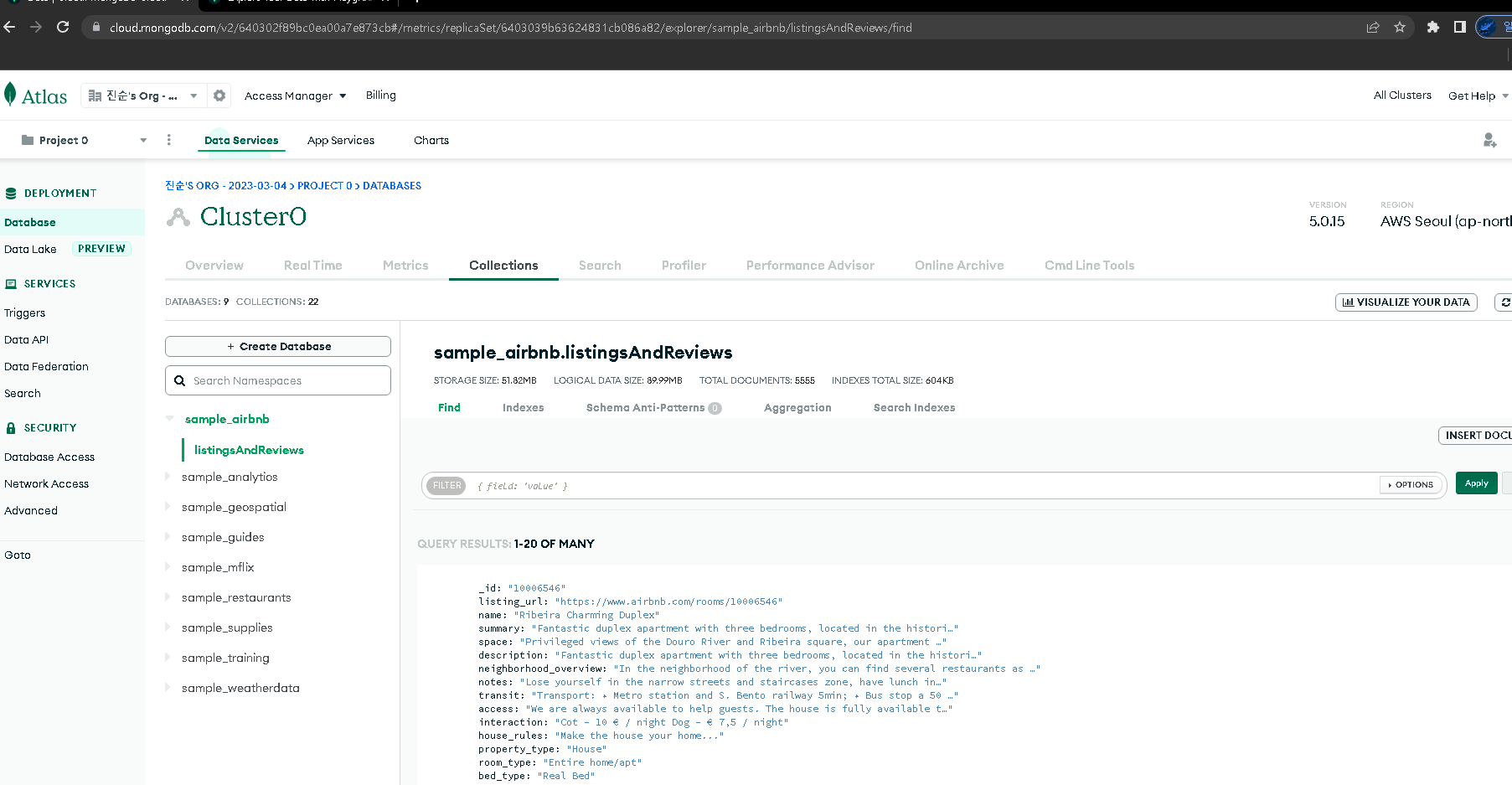This screenshot has width=1512, height=785.
Task: Open the Aggregation tab
Action: tap(797, 408)
